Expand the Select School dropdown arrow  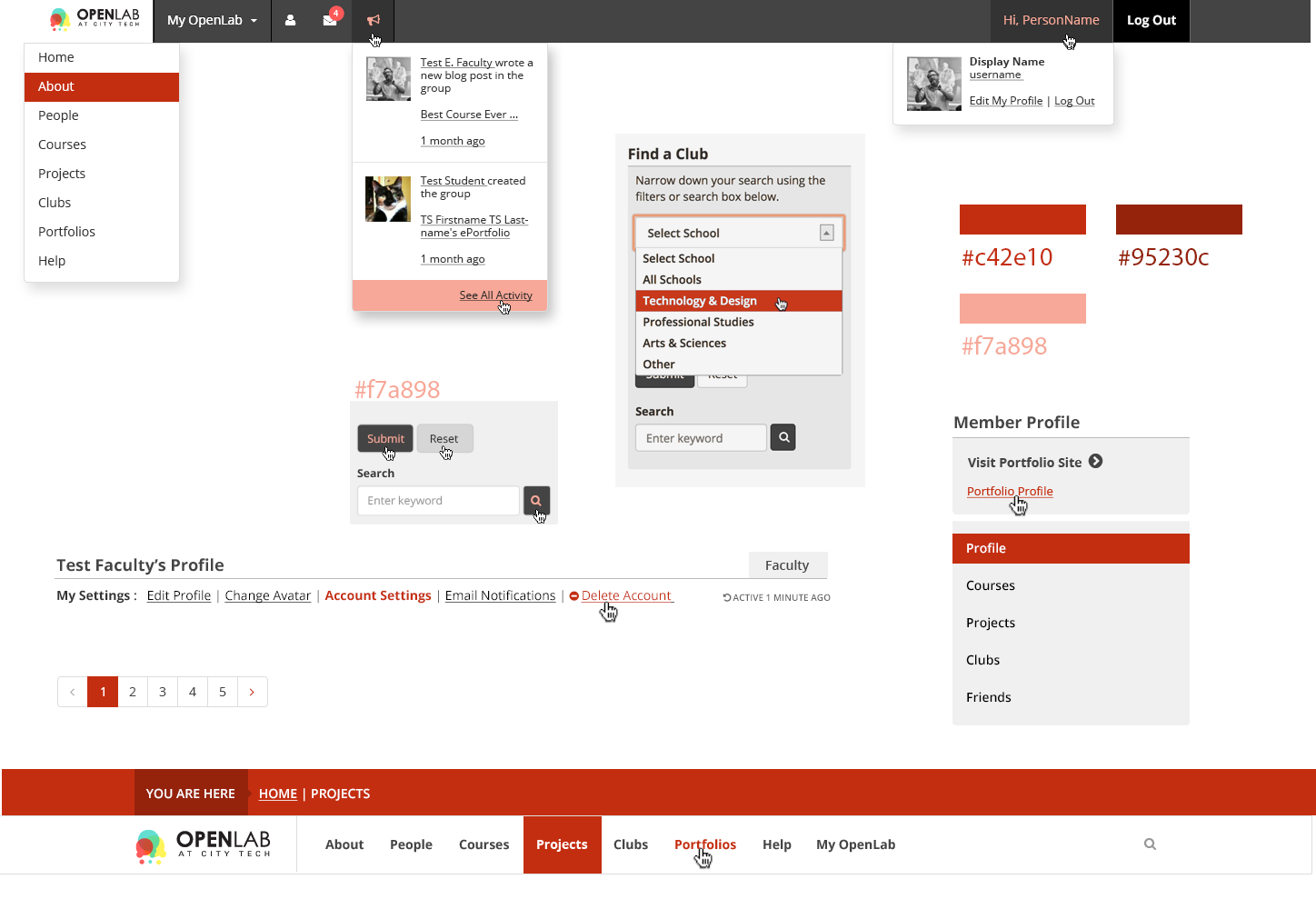[826, 233]
